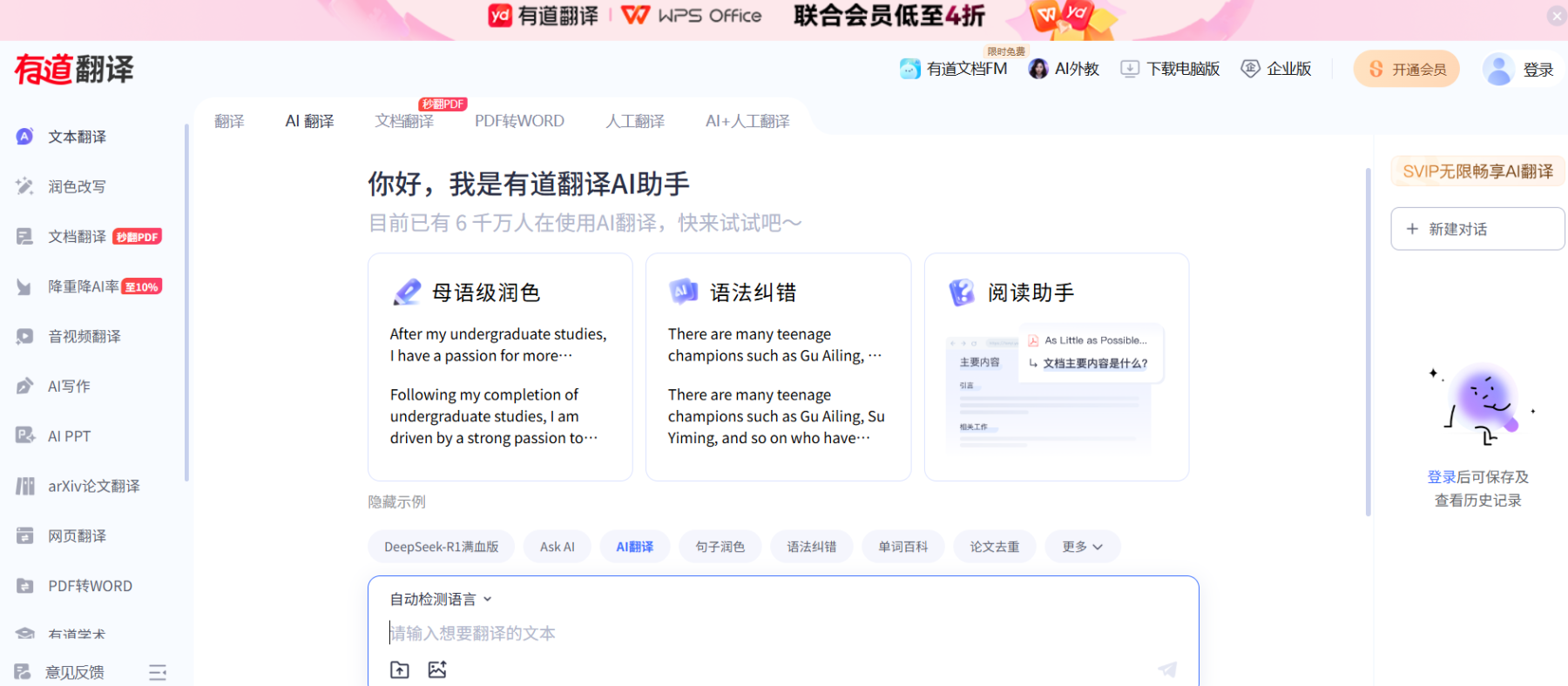
Task: Click the 开通会员 membership button
Action: (1407, 69)
